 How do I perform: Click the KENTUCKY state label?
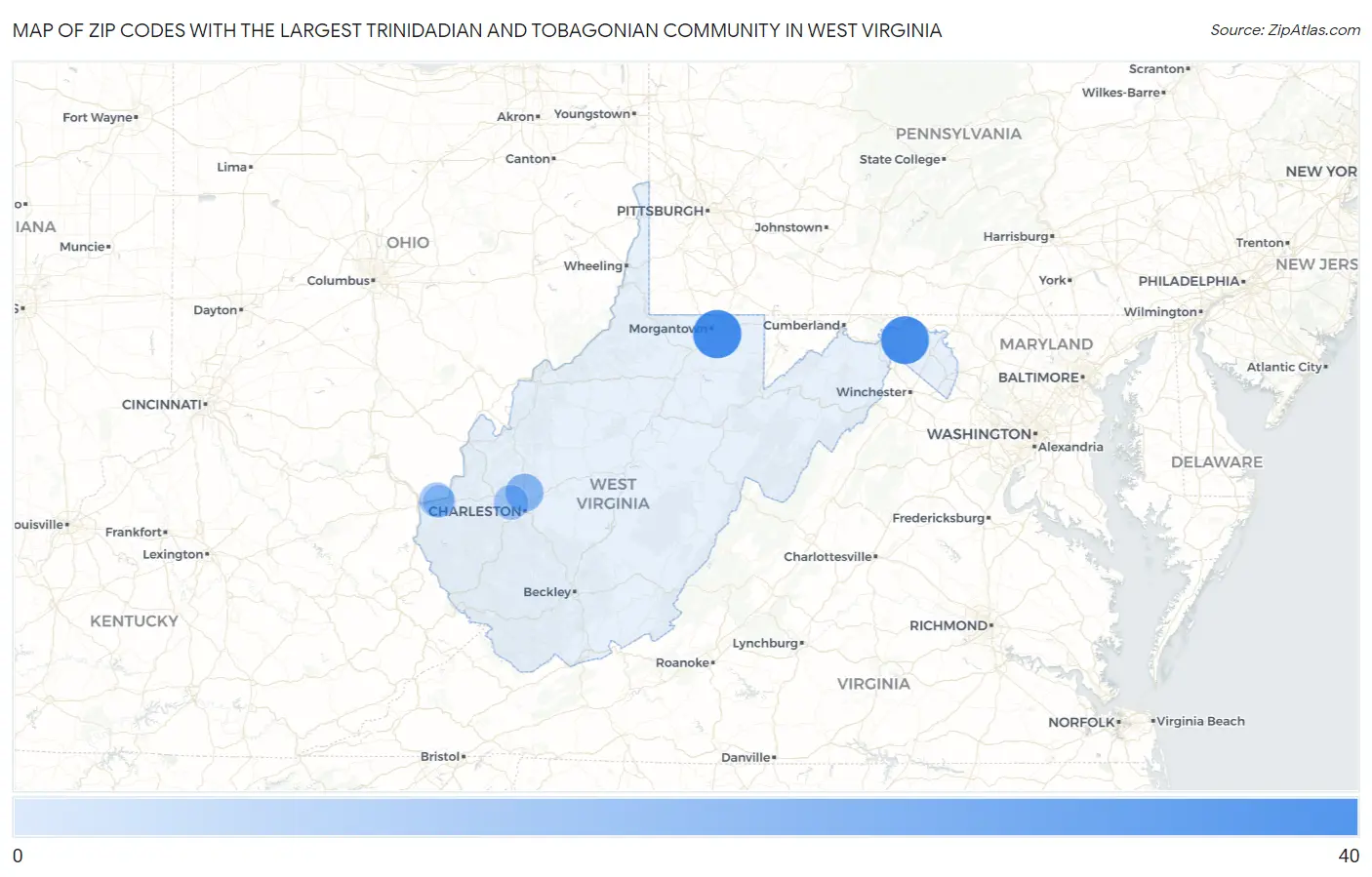(x=135, y=621)
